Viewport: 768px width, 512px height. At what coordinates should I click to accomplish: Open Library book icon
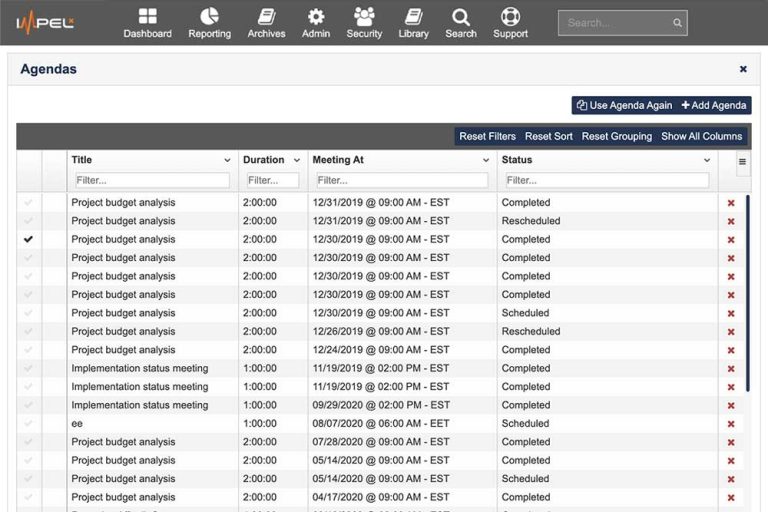[x=413, y=16]
